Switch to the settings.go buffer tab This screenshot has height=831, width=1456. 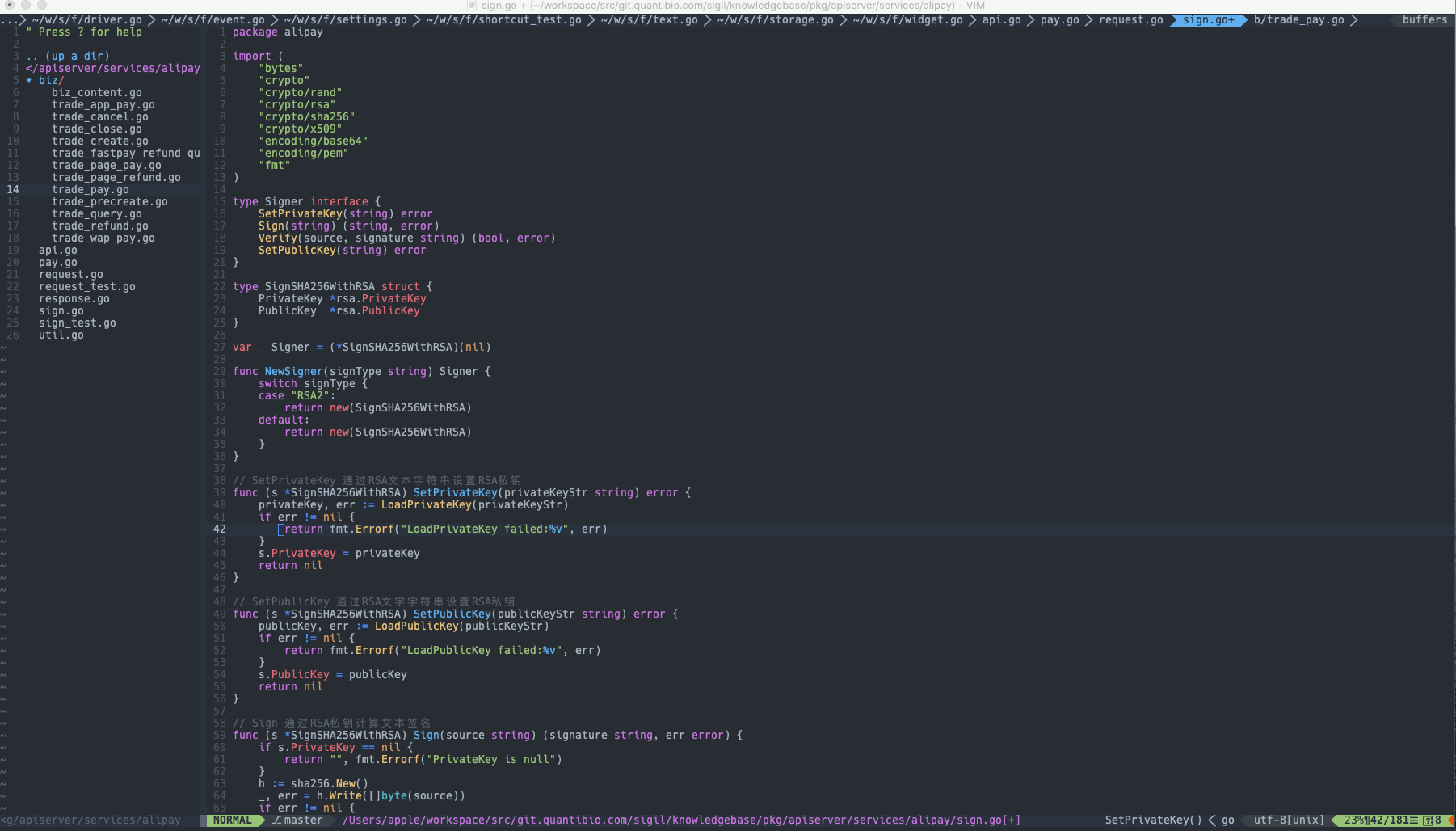pos(346,19)
